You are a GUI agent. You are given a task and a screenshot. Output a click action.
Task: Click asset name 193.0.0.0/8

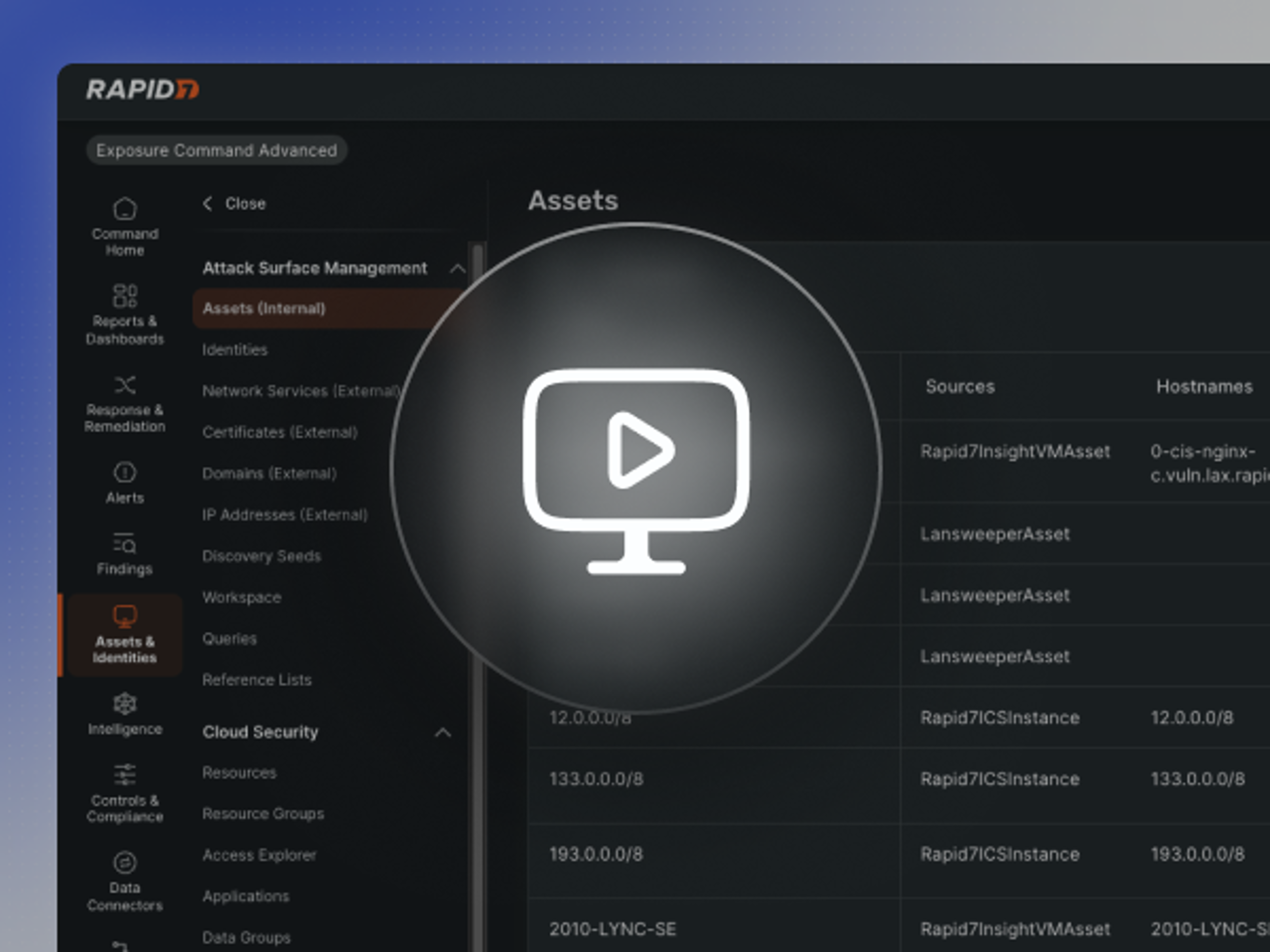click(x=596, y=854)
